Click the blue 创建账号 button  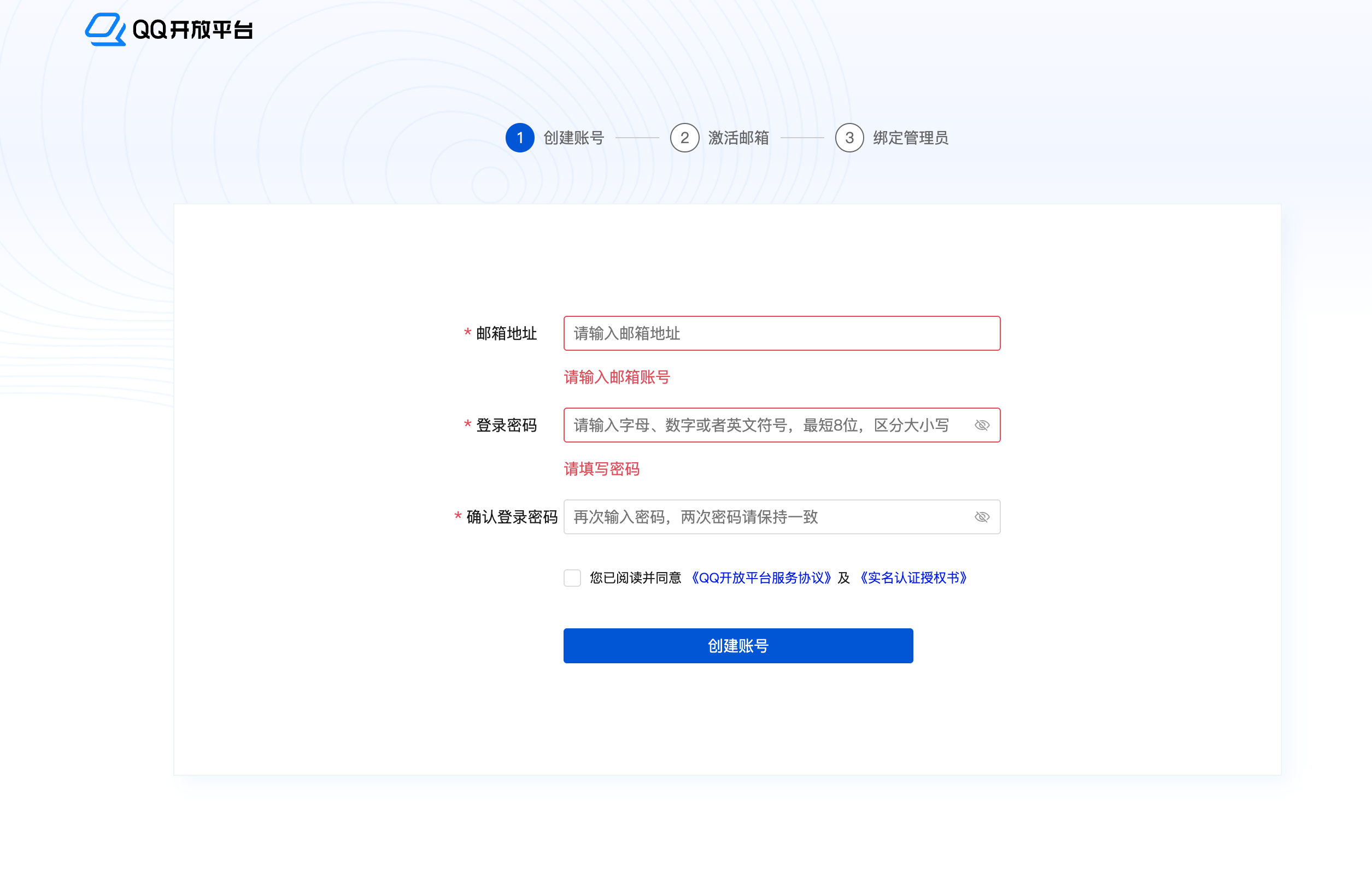pos(738,645)
